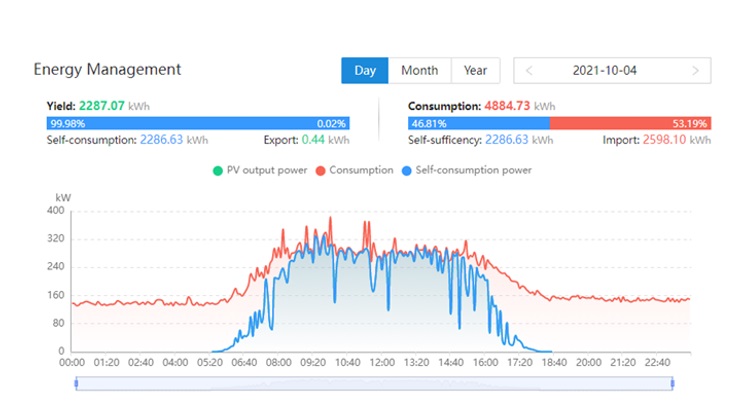
Task: Grab the left handle of chart zoom slider
Action: click(x=76, y=383)
